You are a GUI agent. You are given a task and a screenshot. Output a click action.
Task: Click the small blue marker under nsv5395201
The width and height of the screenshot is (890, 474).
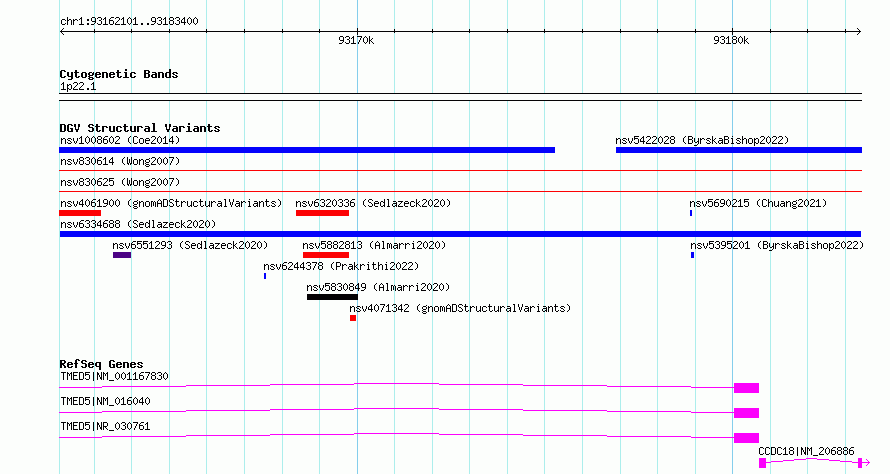(692, 255)
